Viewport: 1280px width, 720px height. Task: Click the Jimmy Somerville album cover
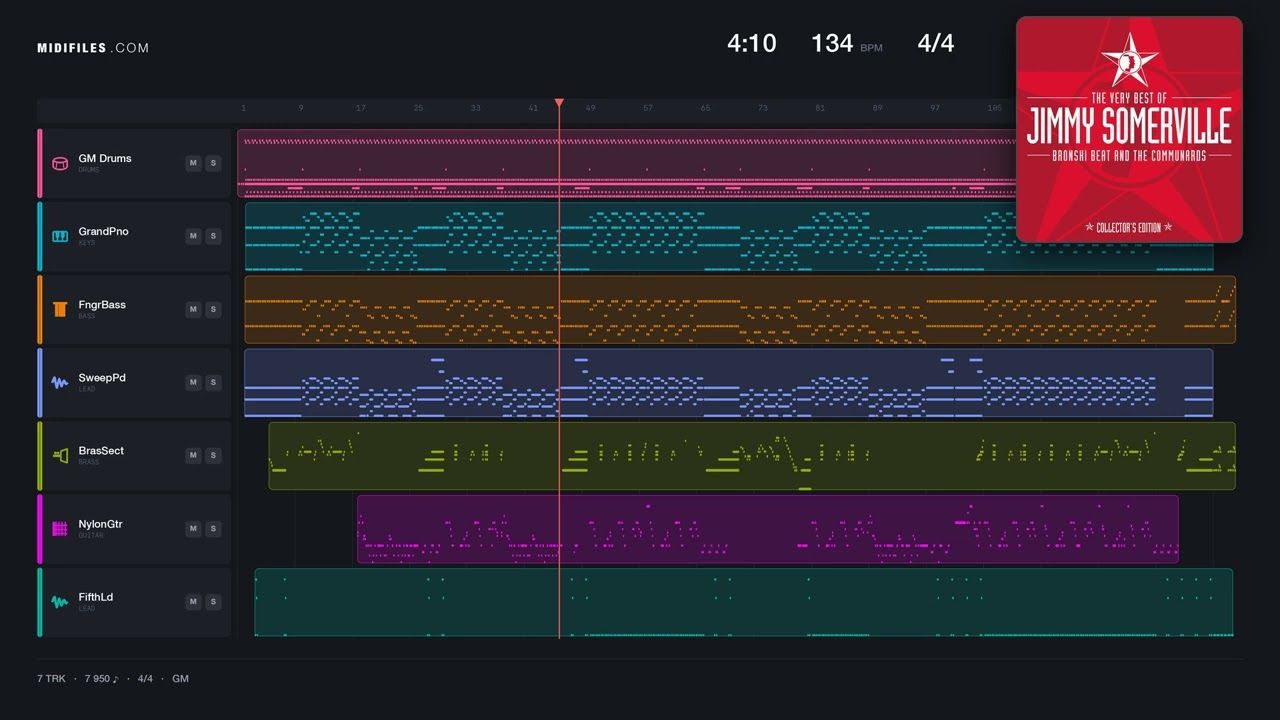tap(1129, 129)
